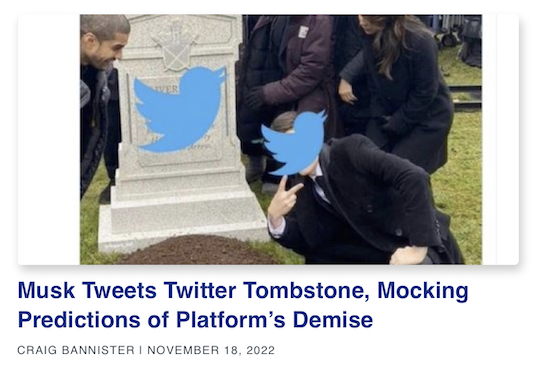Open the Musk Tweets Twitter Tombstone headline
Viewport: 535px width, 375px height.
tap(243, 305)
